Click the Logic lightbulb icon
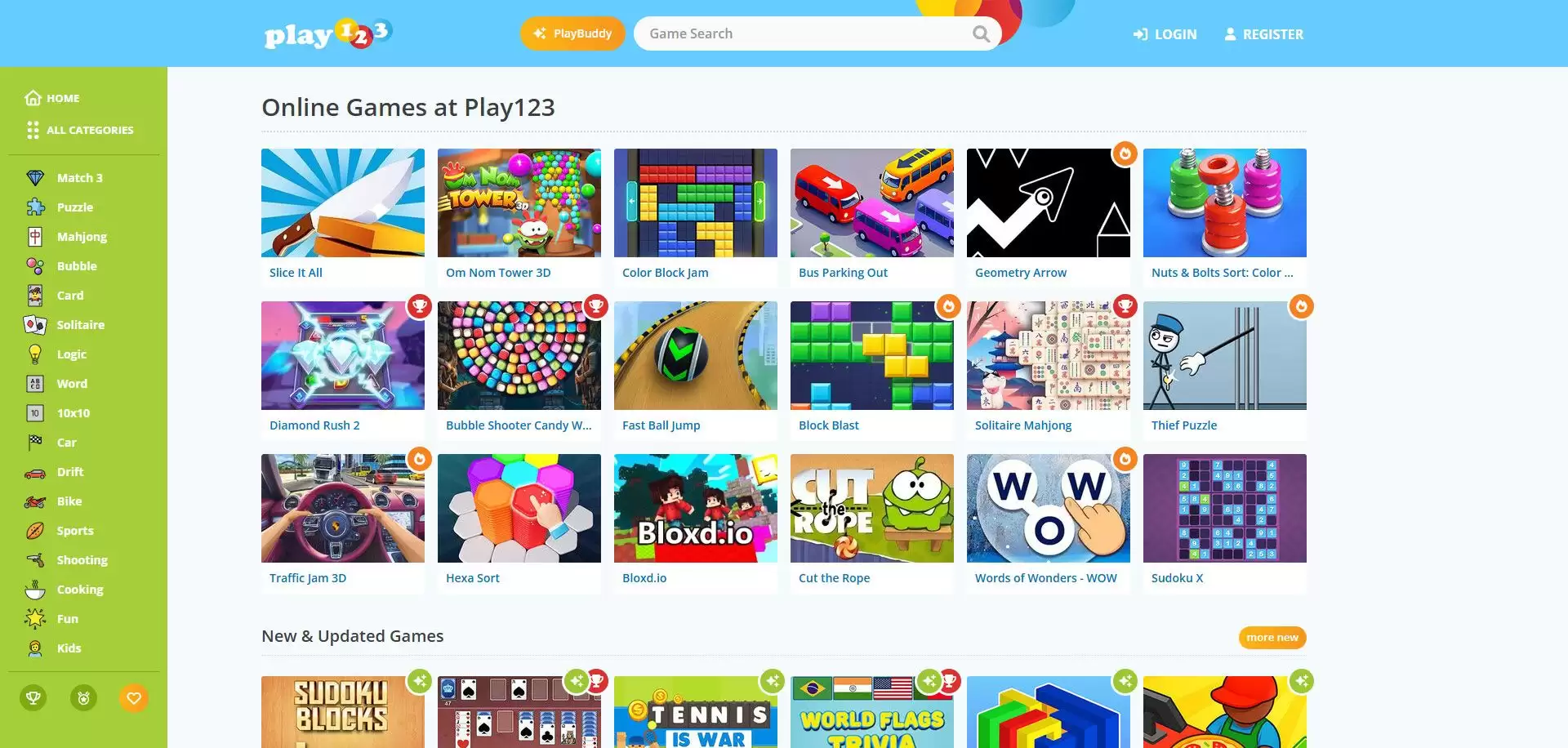1568x748 pixels. (x=35, y=354)
